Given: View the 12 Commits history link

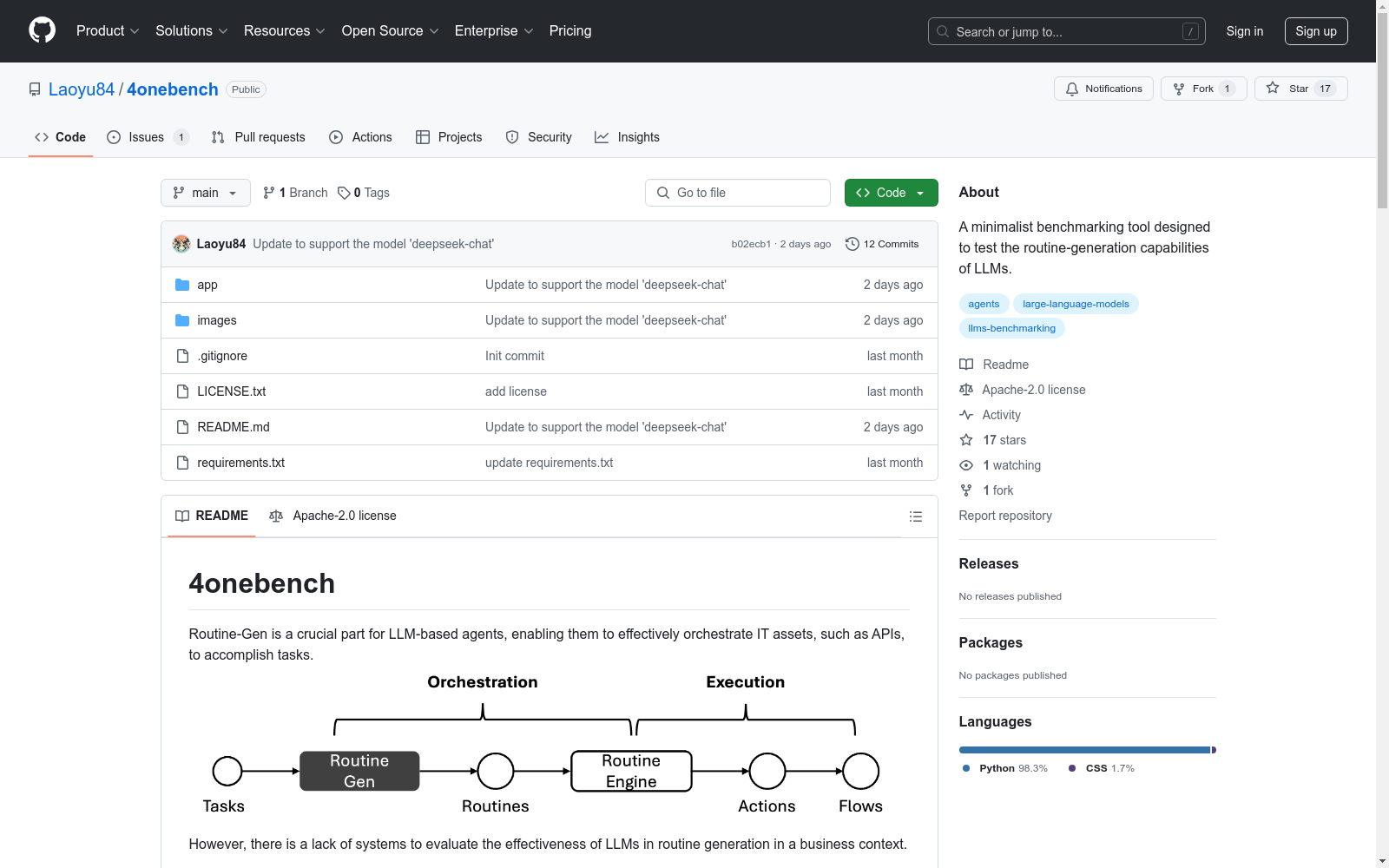Looking at the screenshot, I should (882, 244).
